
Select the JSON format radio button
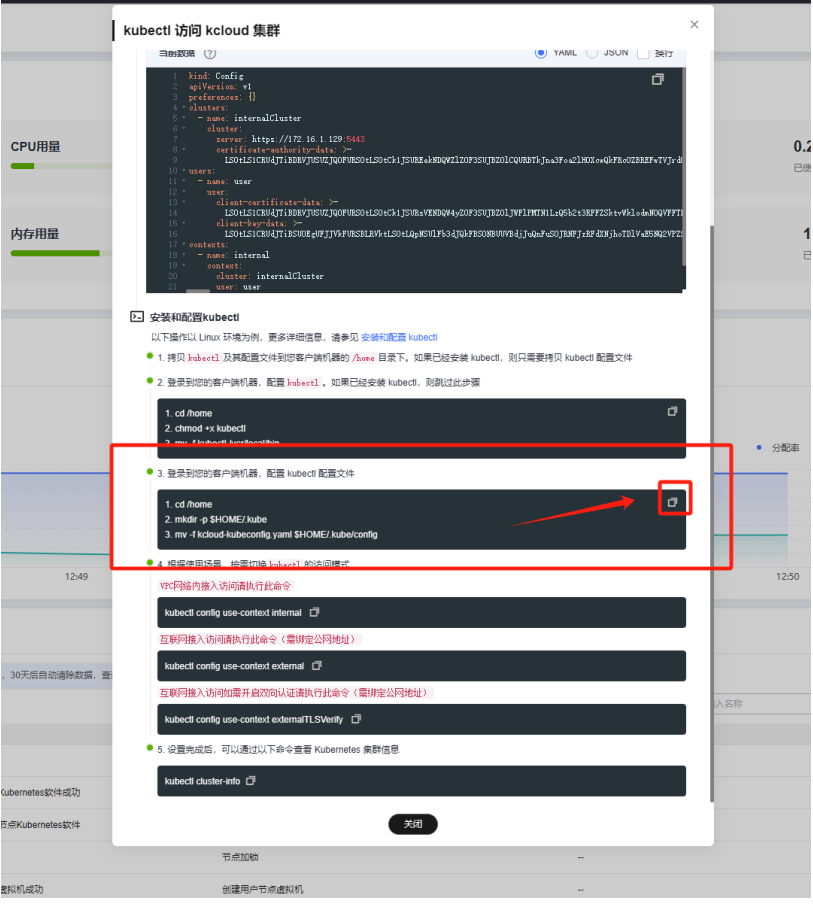point(592,53)
